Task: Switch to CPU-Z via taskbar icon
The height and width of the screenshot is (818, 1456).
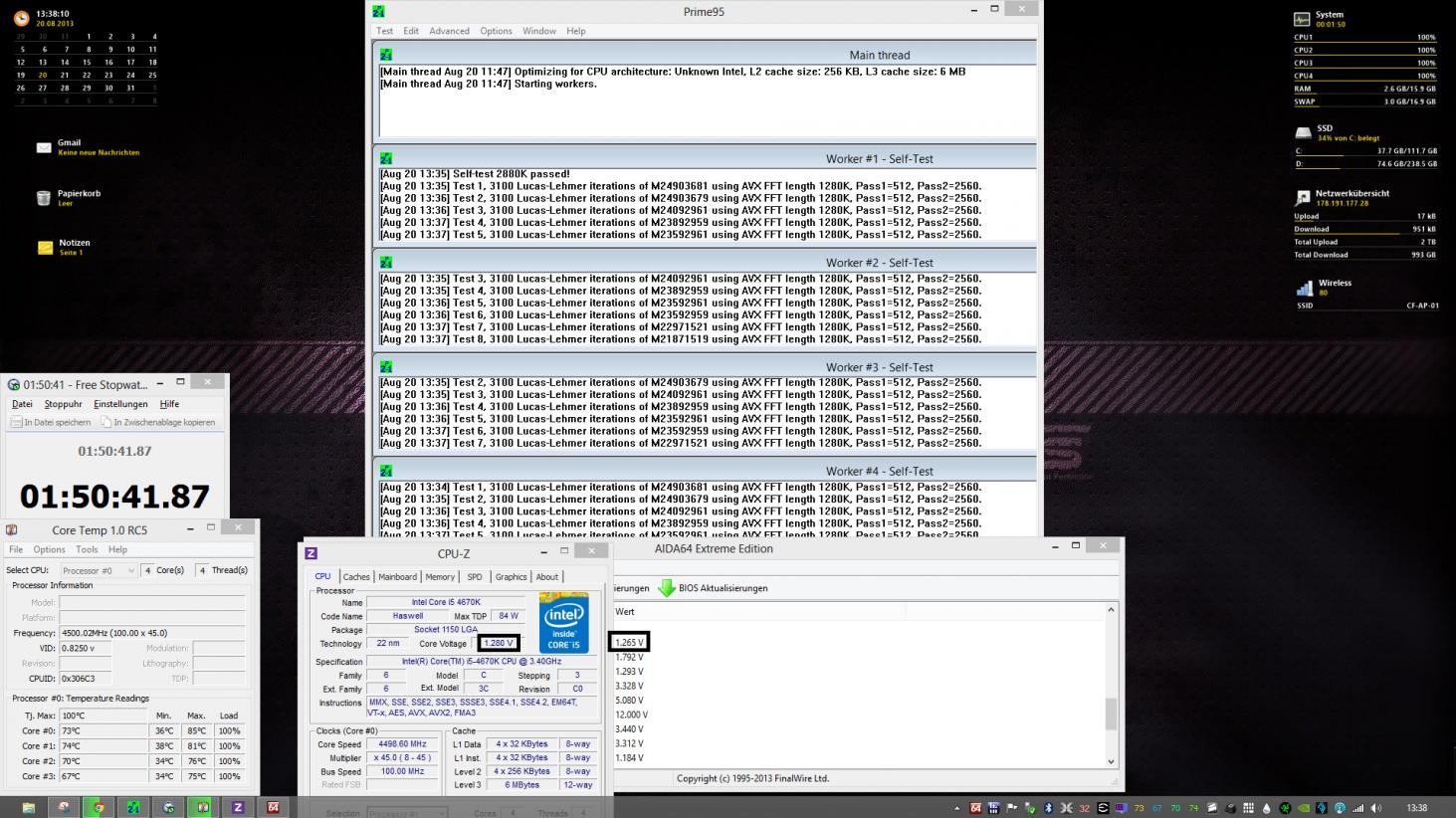Action: click(x=238, y=807)
